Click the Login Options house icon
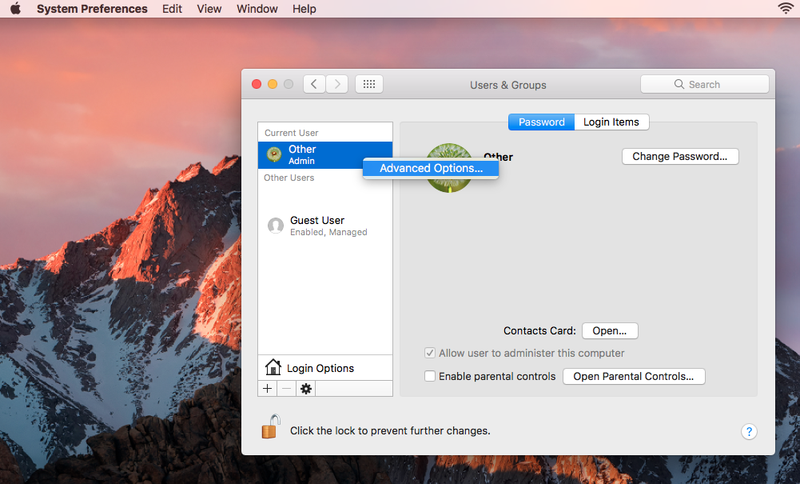This screenshot has width=800, height=484. [x=273, y=367]
